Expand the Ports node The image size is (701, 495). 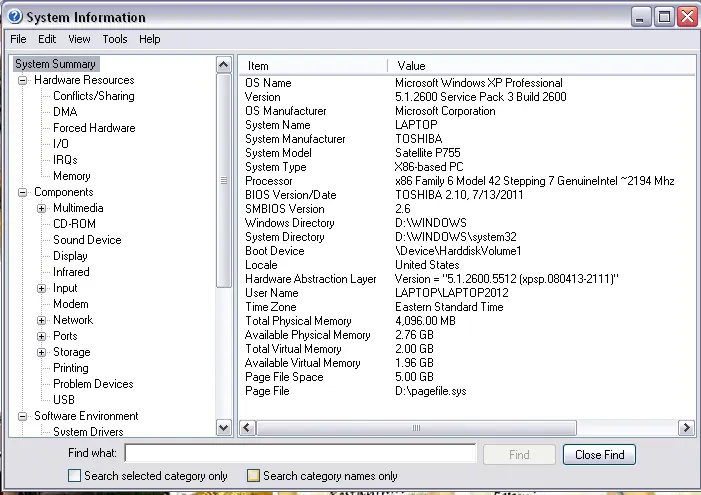click(42, 336)
